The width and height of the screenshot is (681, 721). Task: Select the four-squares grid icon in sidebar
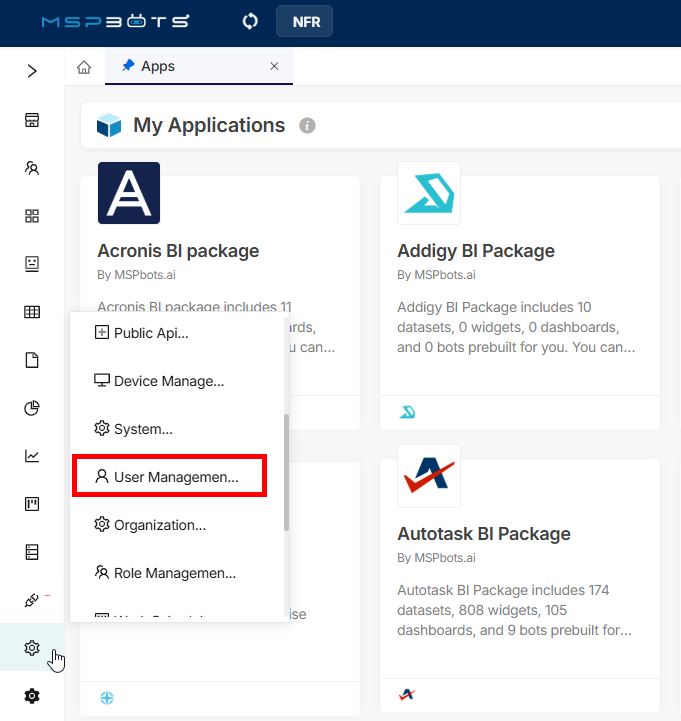point(32,216)
